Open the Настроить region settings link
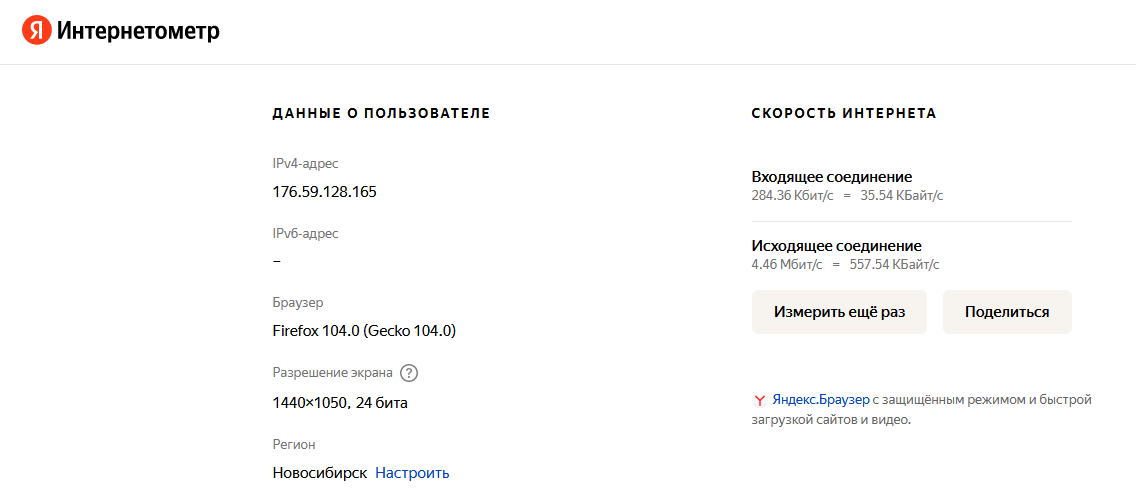Screen dimensions: 1136x503 pyautogui.click(x=412, y=473)
